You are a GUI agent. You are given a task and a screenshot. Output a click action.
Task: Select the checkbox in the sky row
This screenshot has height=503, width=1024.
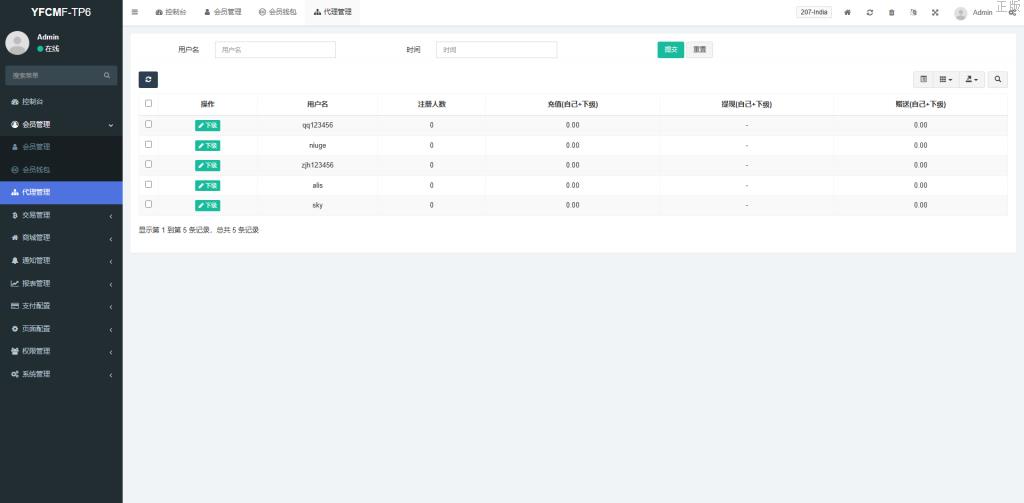tap(149, 204)
